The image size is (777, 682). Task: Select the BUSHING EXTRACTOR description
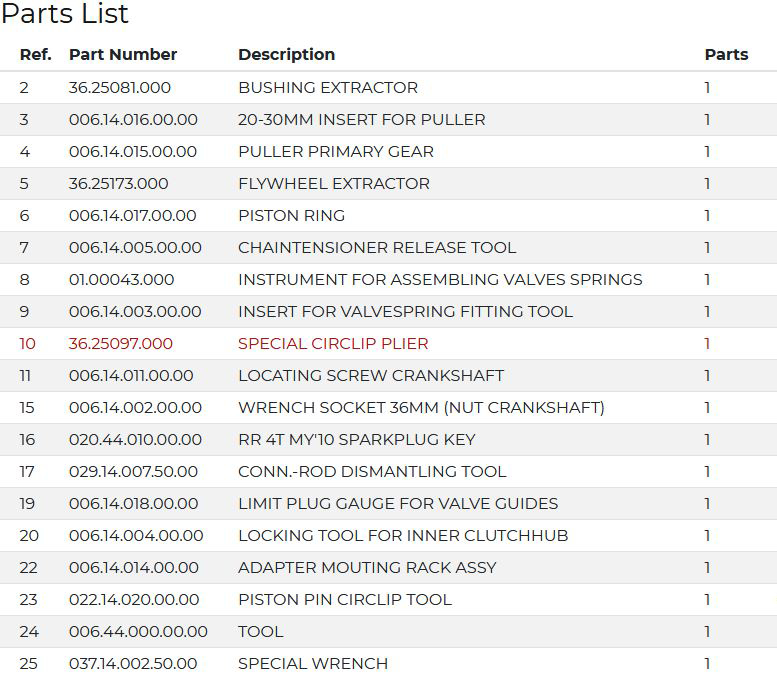(x=328, y=88)
